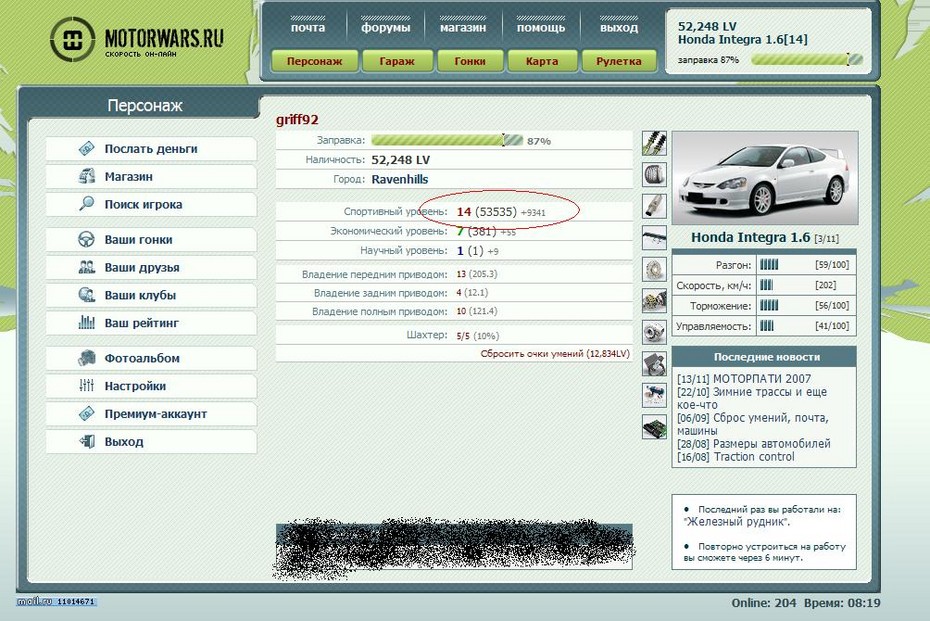Screen dimensions: 930x621
Task: Click the Владение задним приводом value 4 (12.1)
Action: pyautogui.click(x=472, y=292)
